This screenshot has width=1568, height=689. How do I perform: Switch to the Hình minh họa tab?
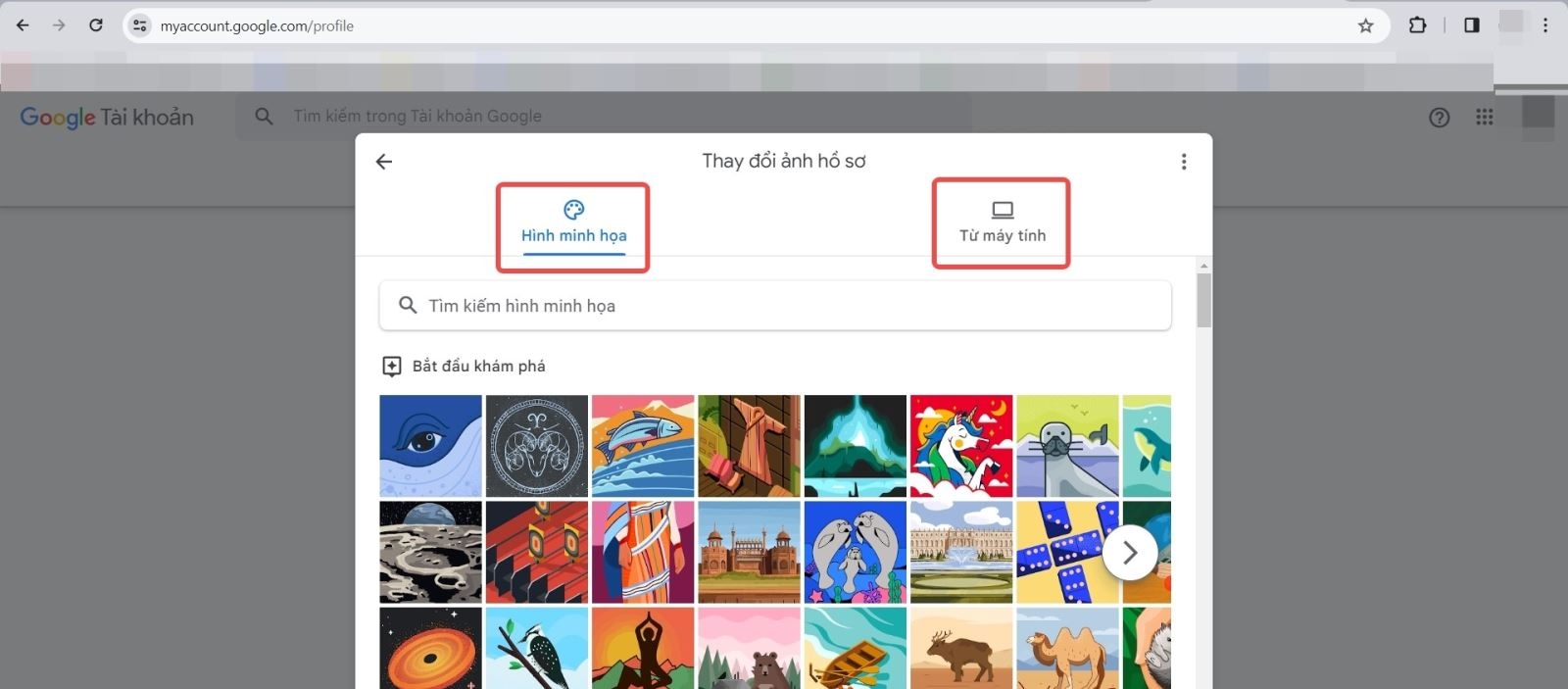click(x=573, y=224)
